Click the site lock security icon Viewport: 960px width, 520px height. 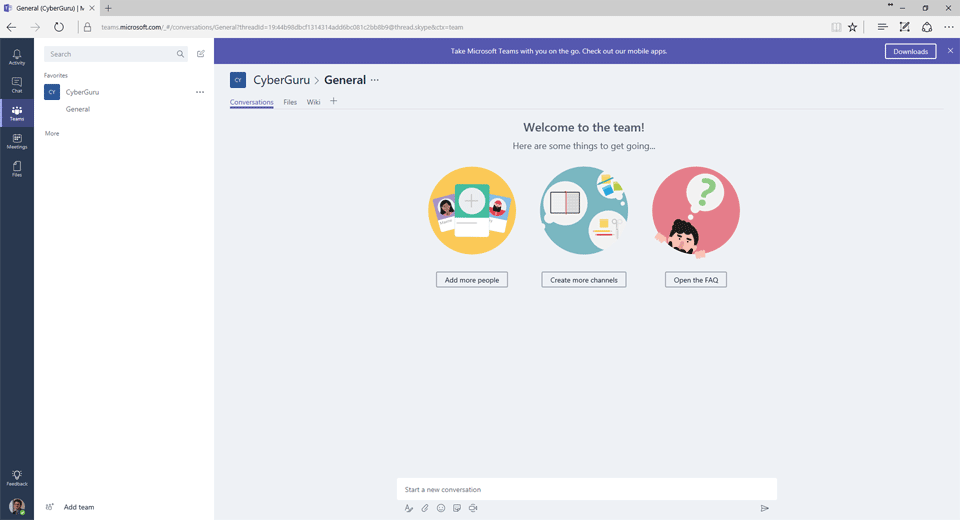point(88,27)
